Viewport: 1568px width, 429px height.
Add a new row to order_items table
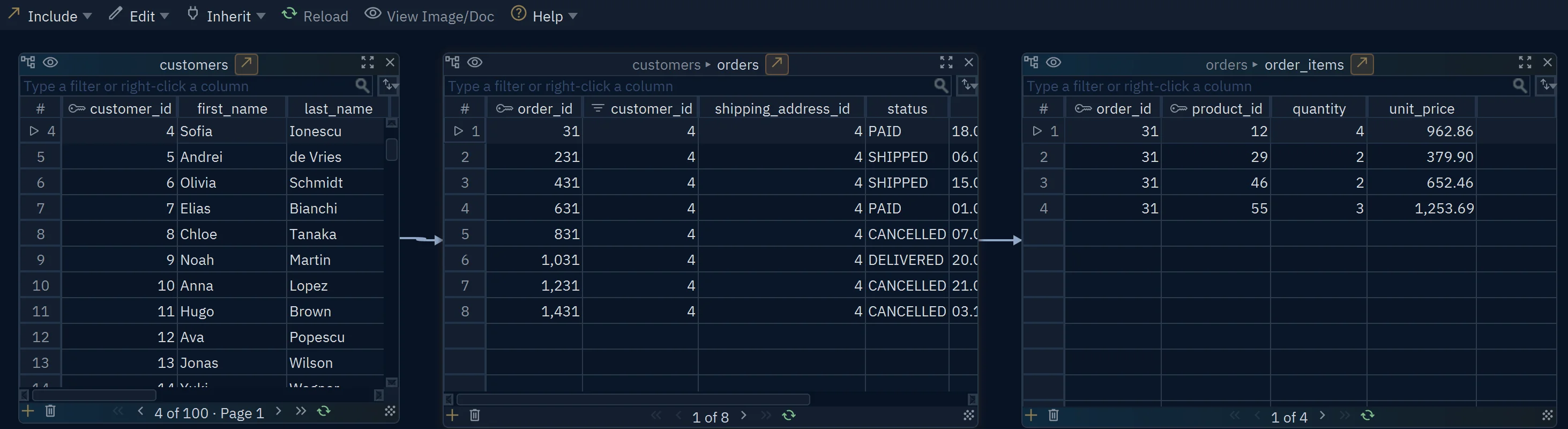click(x=1031, y=416)
